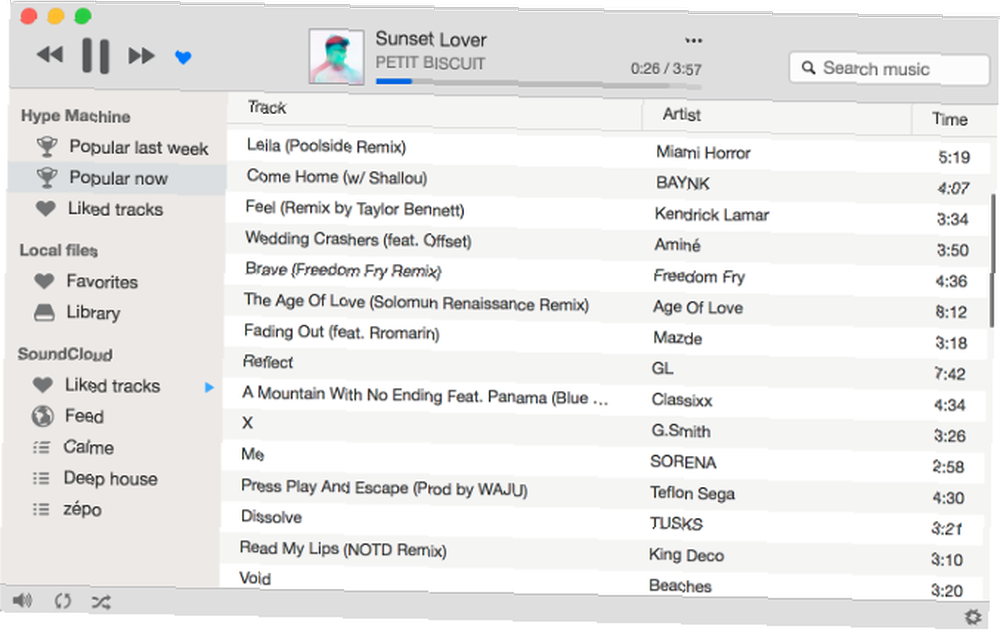Select the track Dissolve
The width and height of the screenshot is (1000, 632).
tap(271, 517)
